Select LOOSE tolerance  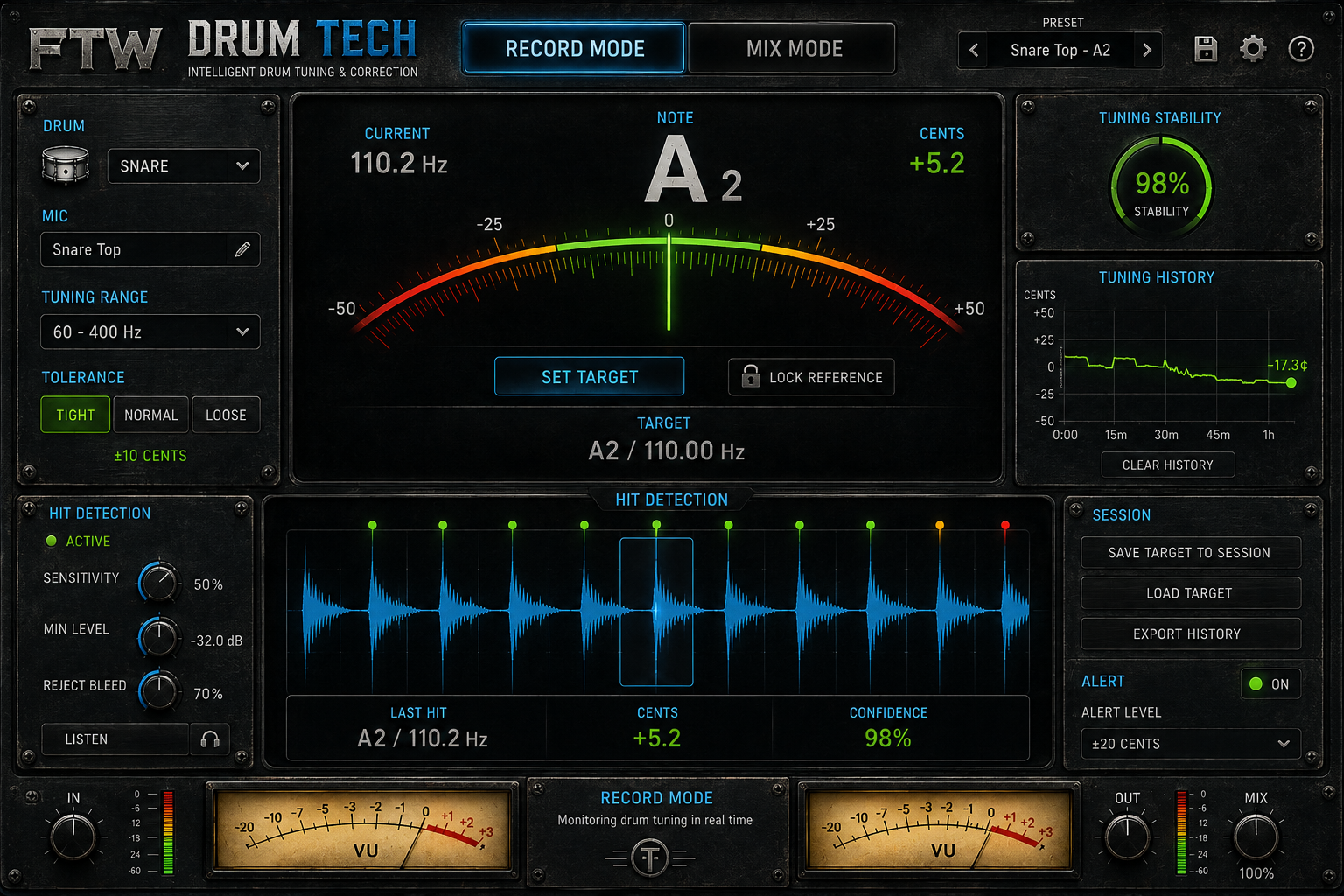pyautogui.click(x=226, y=415)
